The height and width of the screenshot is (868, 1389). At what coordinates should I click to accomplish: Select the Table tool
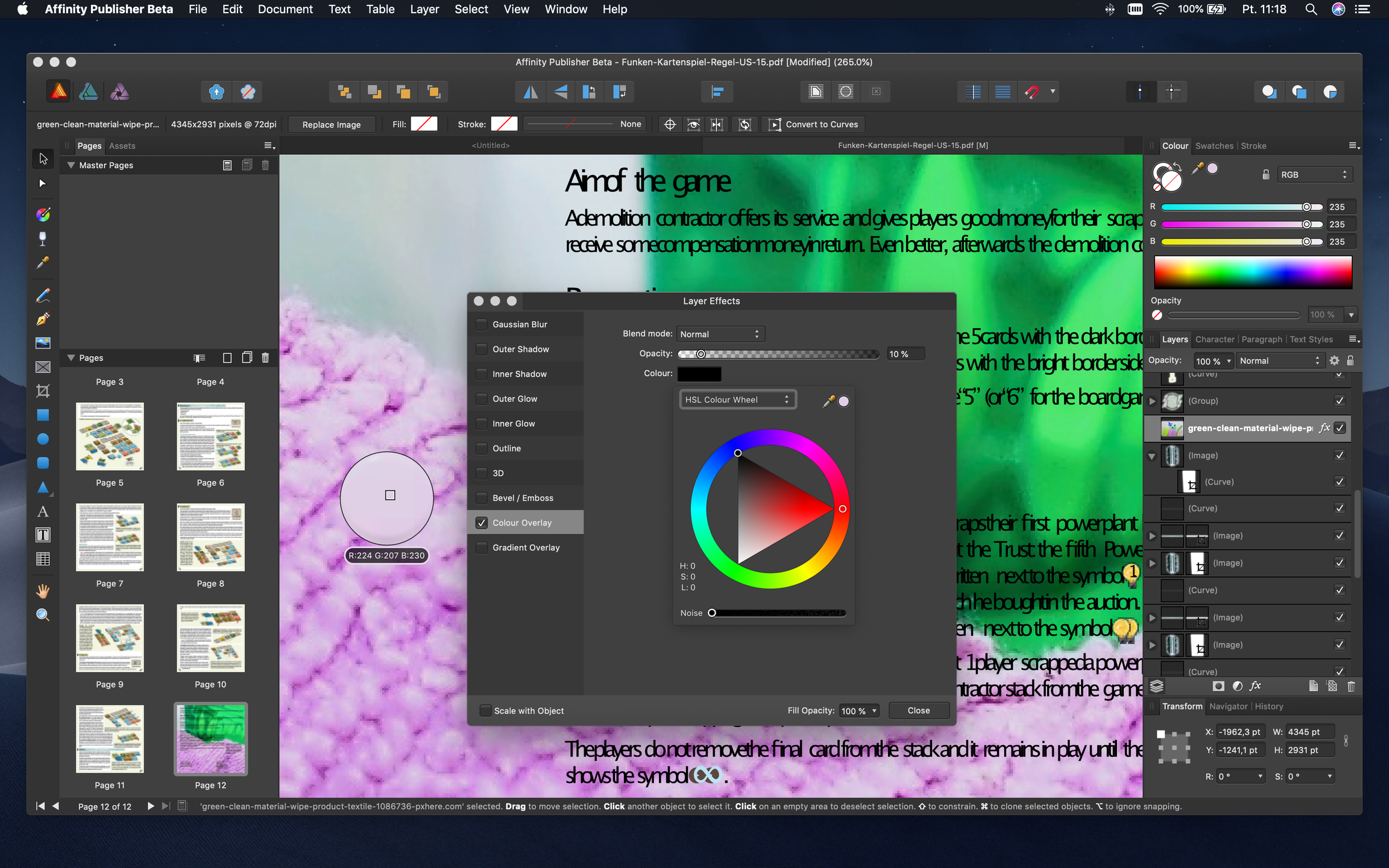[43, 559]
